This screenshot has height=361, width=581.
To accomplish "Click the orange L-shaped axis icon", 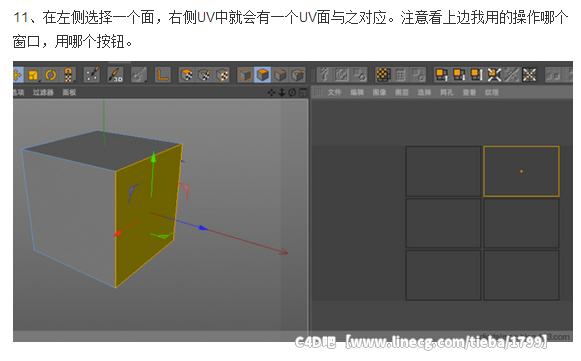I will click(163, 75).
